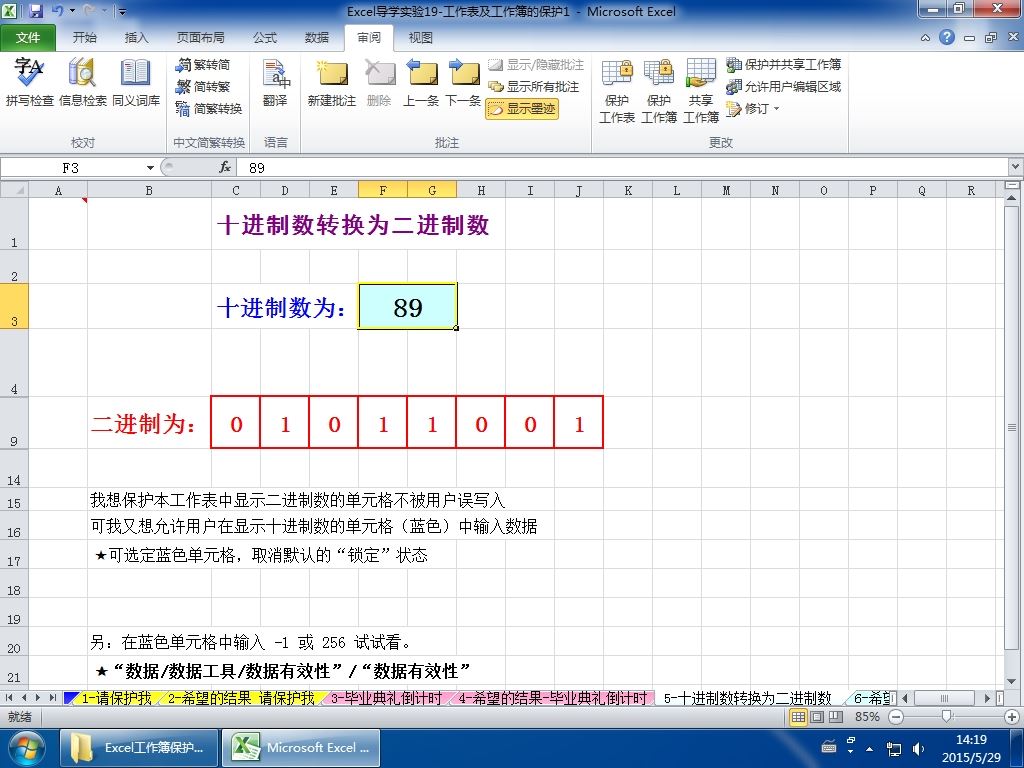Screen dimensions: 1024x768
Task: Switch to the 开始 ribbon tab
Action: [84, 38]
